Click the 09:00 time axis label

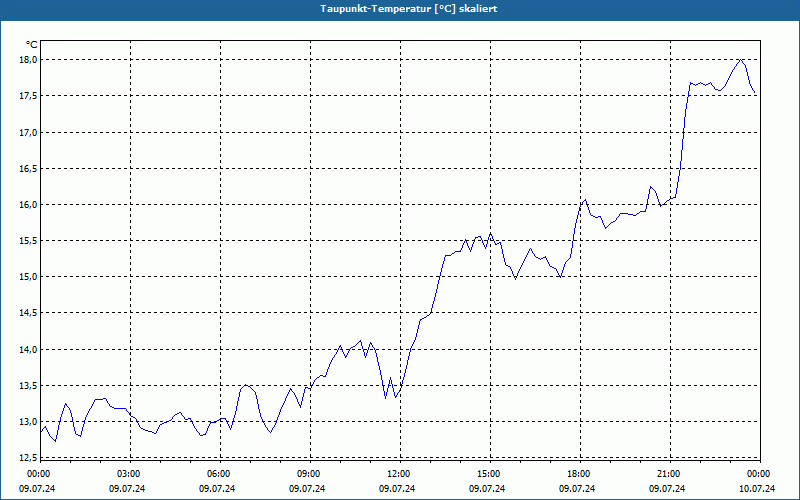(310, 474)
